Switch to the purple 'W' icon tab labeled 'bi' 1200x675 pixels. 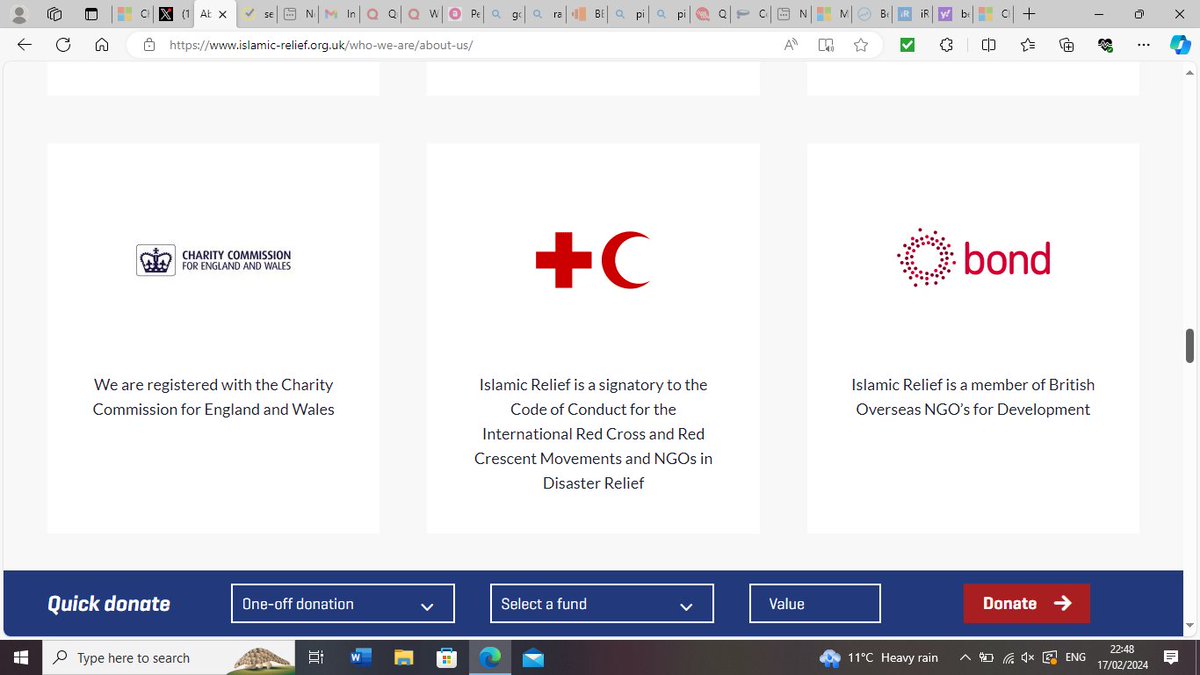tap(954, 15)
